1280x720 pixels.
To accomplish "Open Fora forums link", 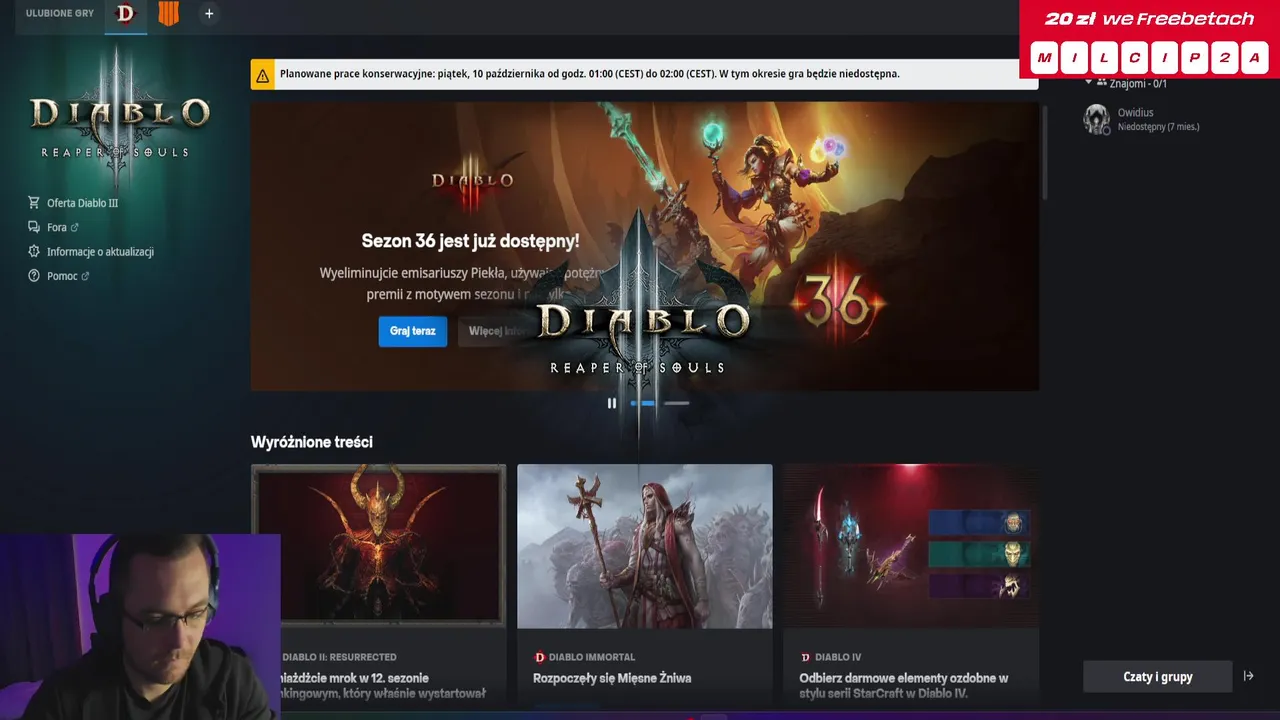I will (56, 228).
